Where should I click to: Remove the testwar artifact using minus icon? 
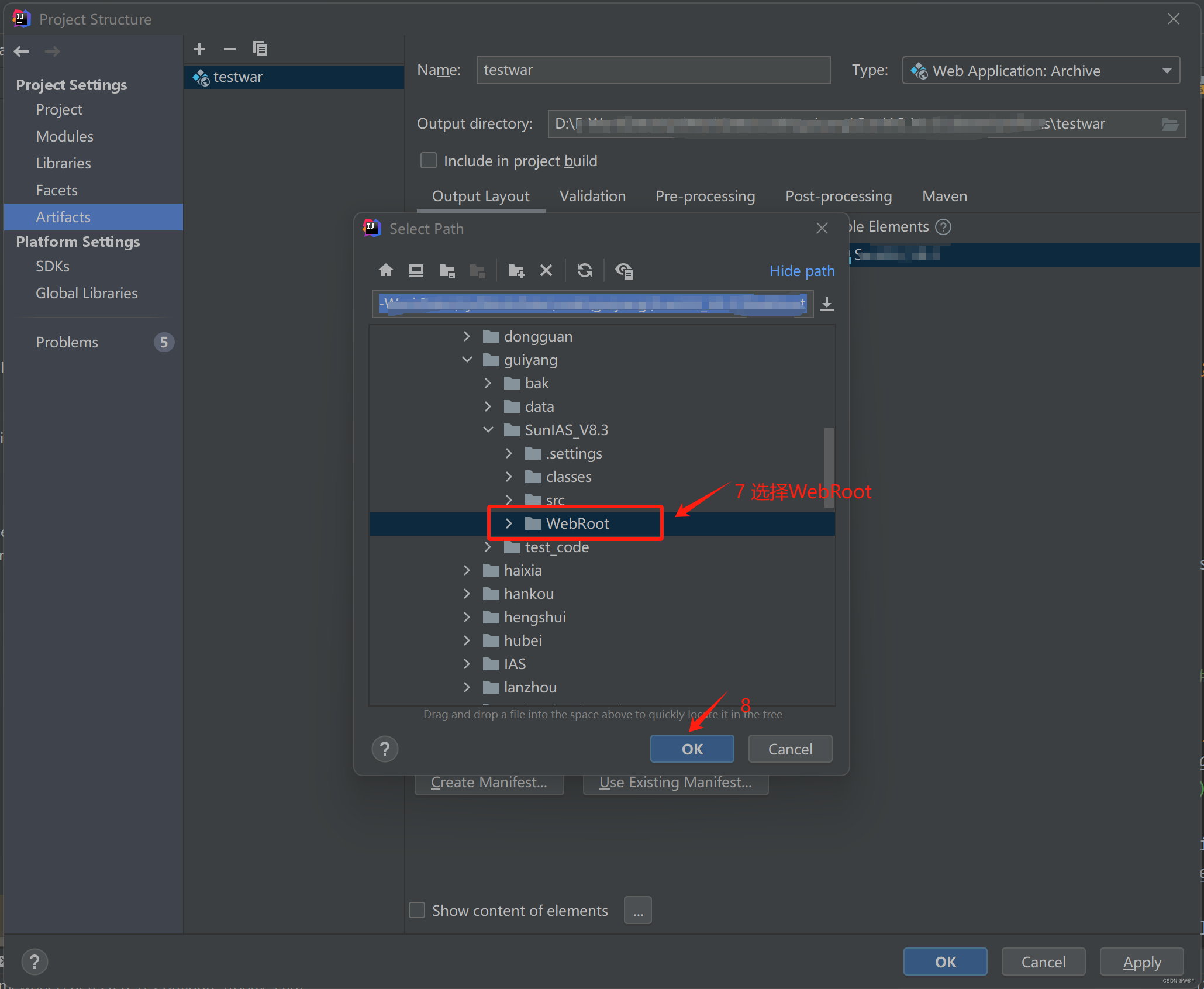coord(229,49)
